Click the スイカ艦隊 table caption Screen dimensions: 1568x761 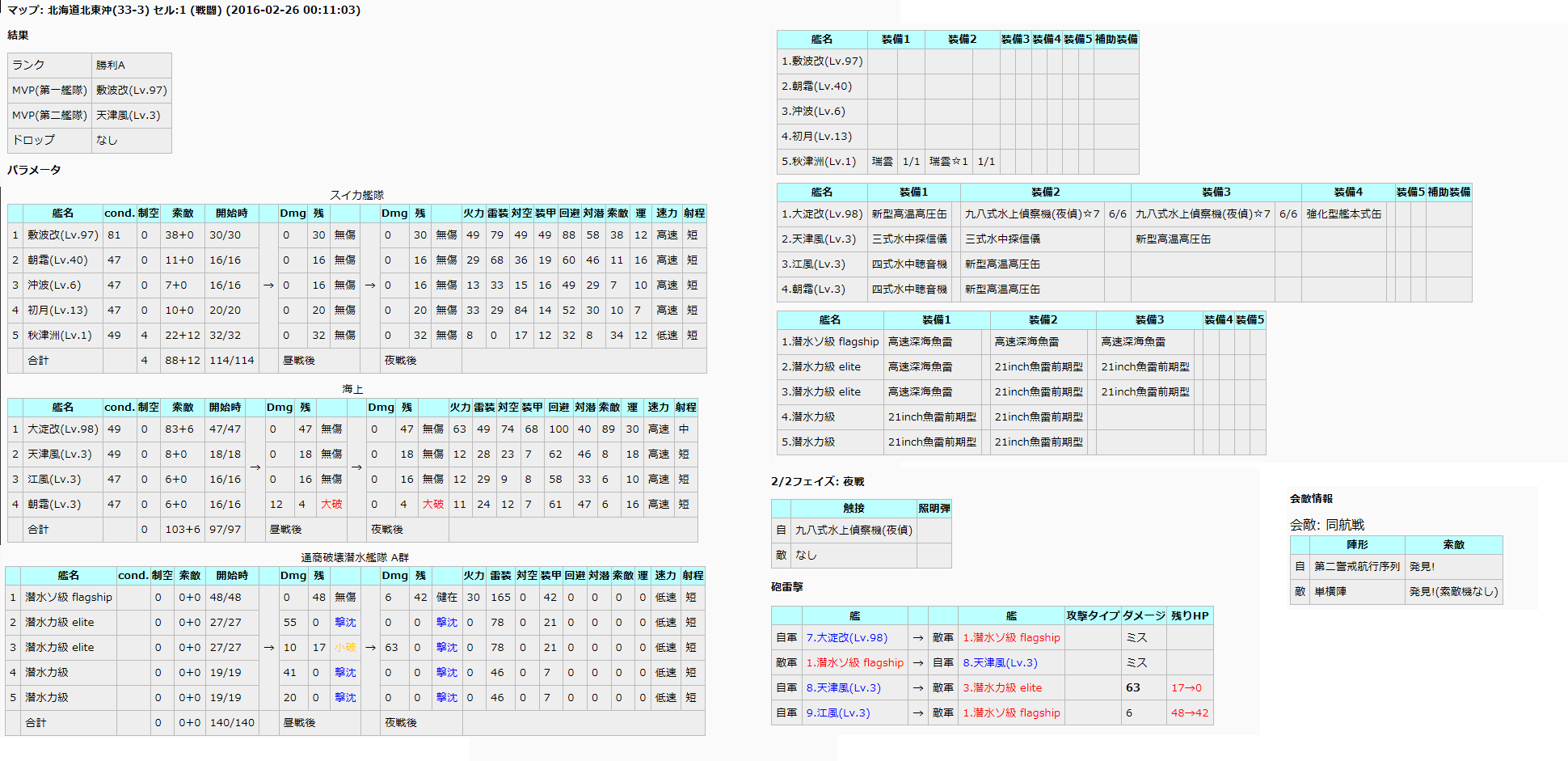(x=356, y=195)
